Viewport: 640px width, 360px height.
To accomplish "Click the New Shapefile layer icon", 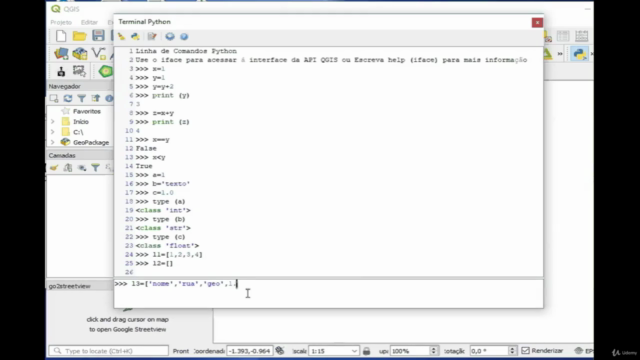I will pyautogui.click(x=98, y=53).
